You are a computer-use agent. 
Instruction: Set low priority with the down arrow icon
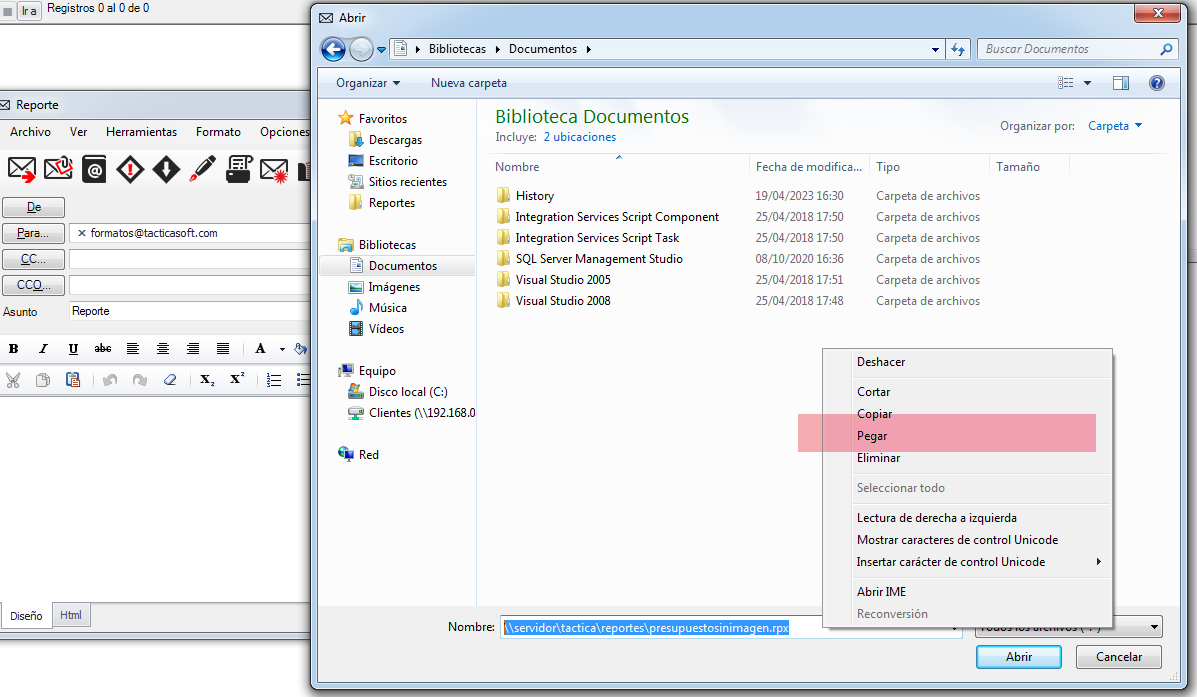pos(166,169)
